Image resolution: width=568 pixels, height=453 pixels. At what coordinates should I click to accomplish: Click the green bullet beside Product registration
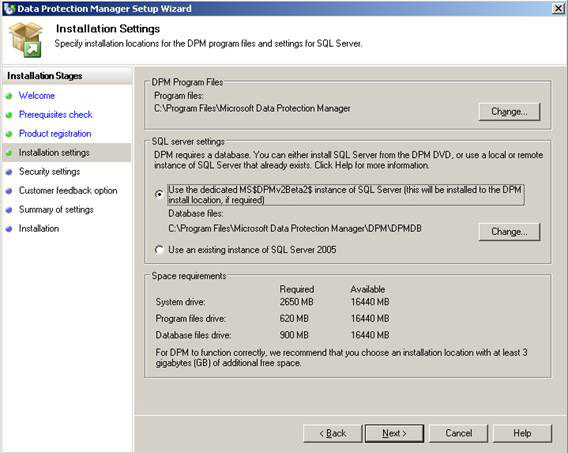pyautogui.click(x=9, y=134)
